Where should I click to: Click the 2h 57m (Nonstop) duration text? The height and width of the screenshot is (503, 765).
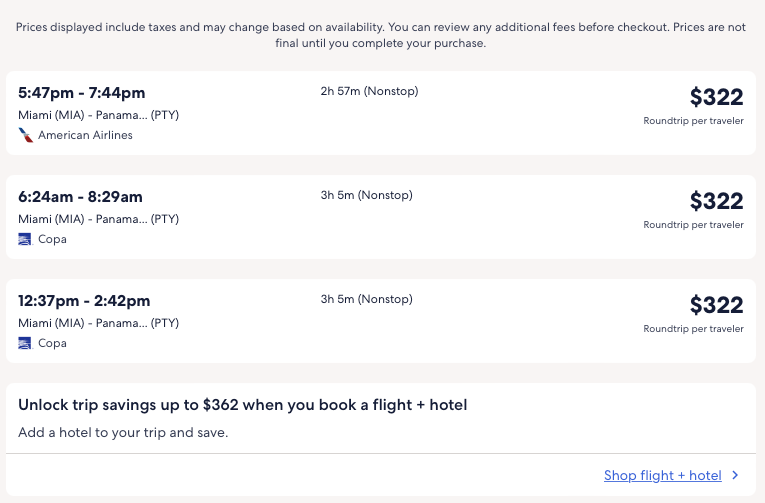coord(369,92)
